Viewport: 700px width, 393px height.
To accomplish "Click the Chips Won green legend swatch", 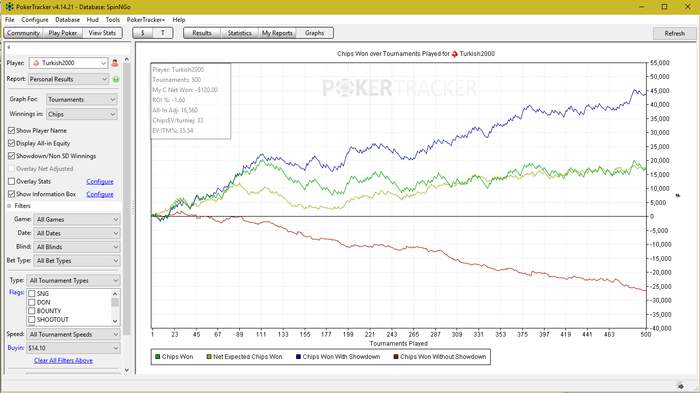I will 158,357.
